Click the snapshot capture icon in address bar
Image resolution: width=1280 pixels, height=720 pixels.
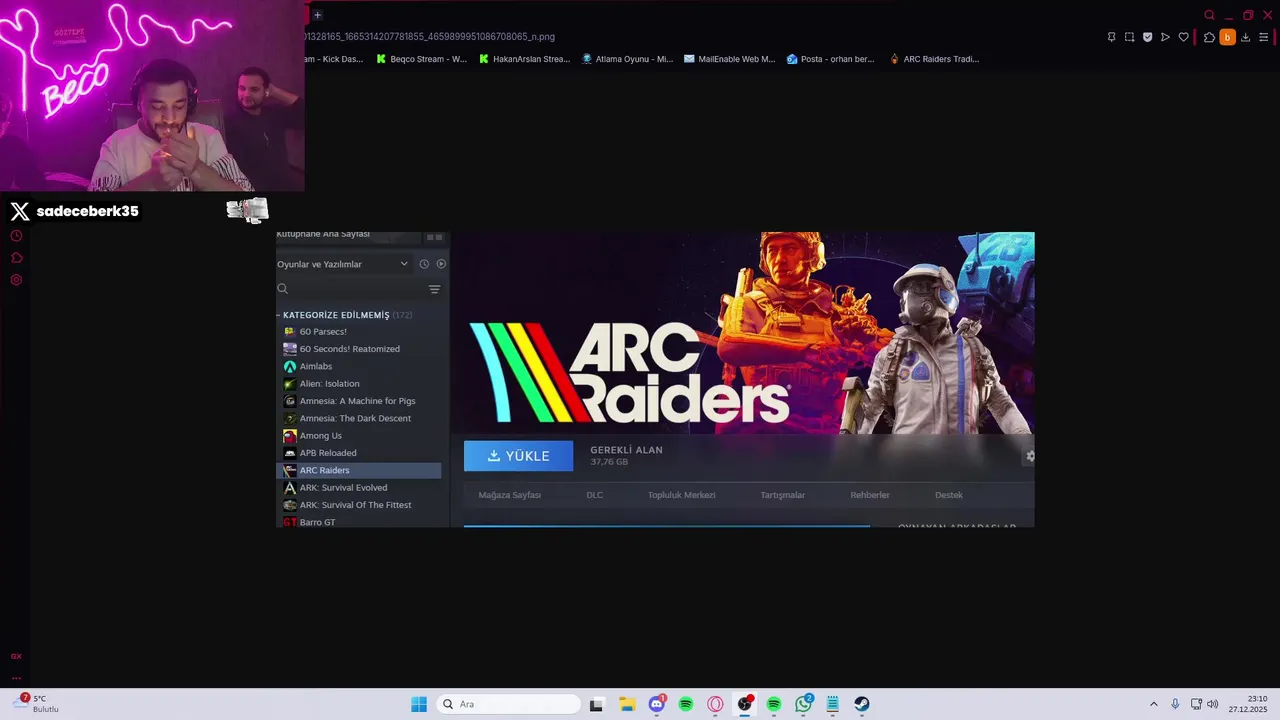(x=1129, y=37)
